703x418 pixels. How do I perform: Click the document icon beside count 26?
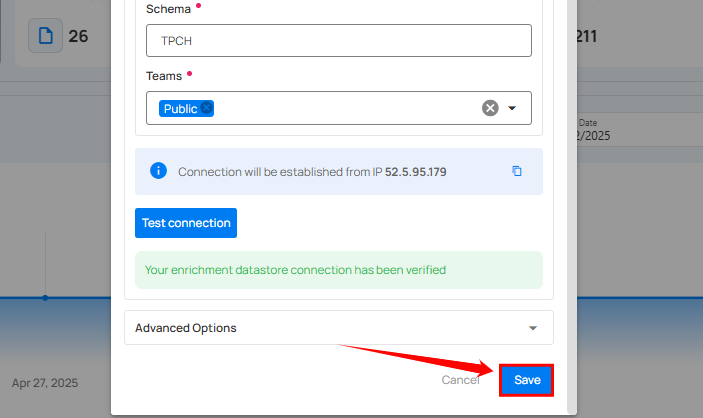click(45, 36)
